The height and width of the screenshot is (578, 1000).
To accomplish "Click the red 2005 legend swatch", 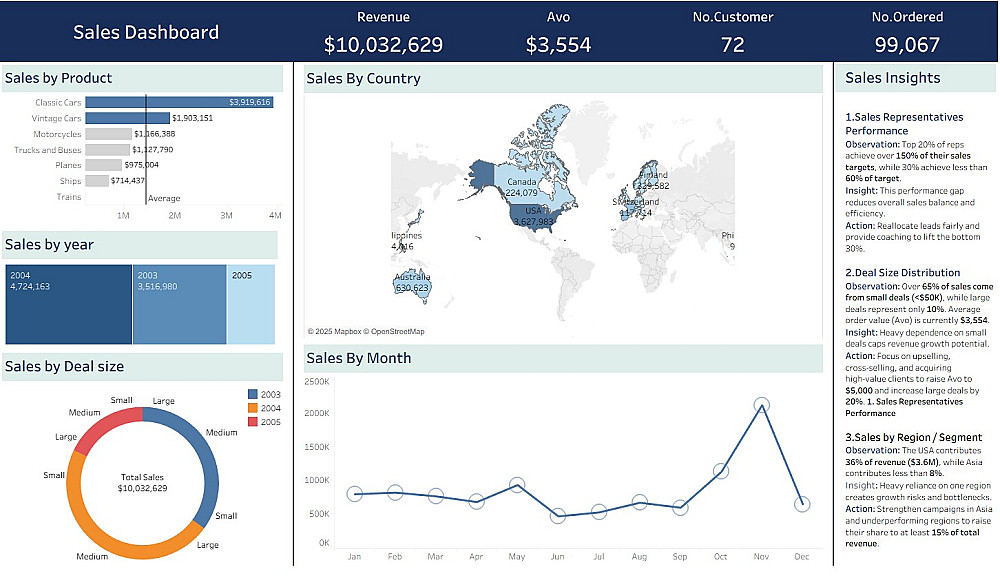I will [252, 422].
